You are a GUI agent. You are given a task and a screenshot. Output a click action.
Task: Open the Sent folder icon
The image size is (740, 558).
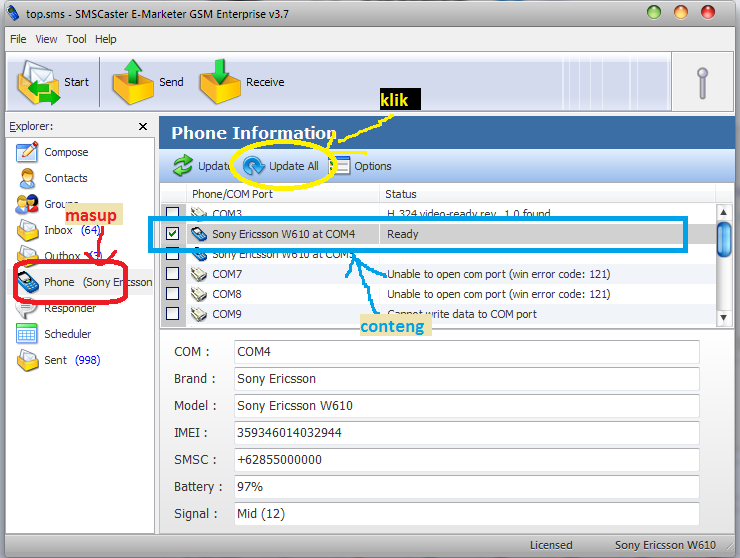click(x=27, y=360)
